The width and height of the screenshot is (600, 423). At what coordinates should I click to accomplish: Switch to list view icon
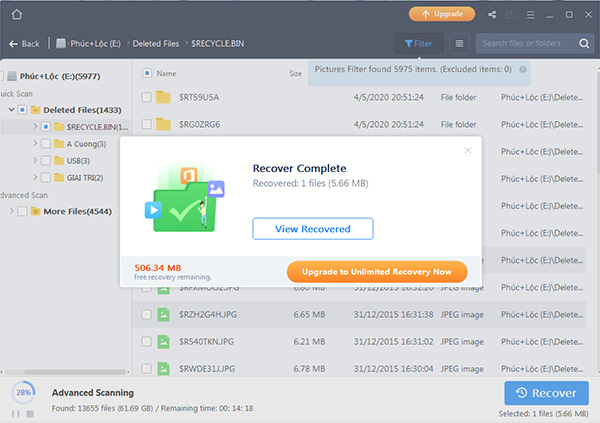click(459, 44)
